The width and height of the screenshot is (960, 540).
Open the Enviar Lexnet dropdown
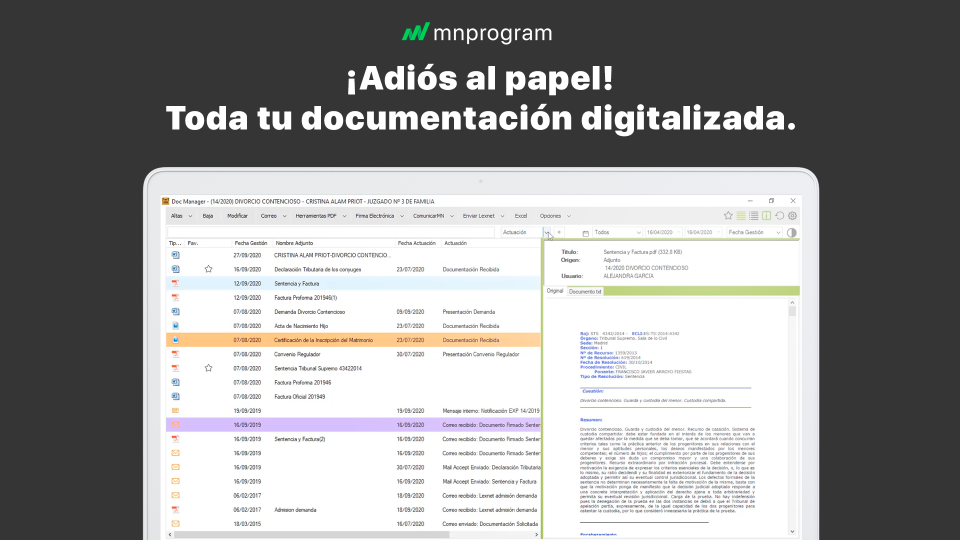pos(483,216)
